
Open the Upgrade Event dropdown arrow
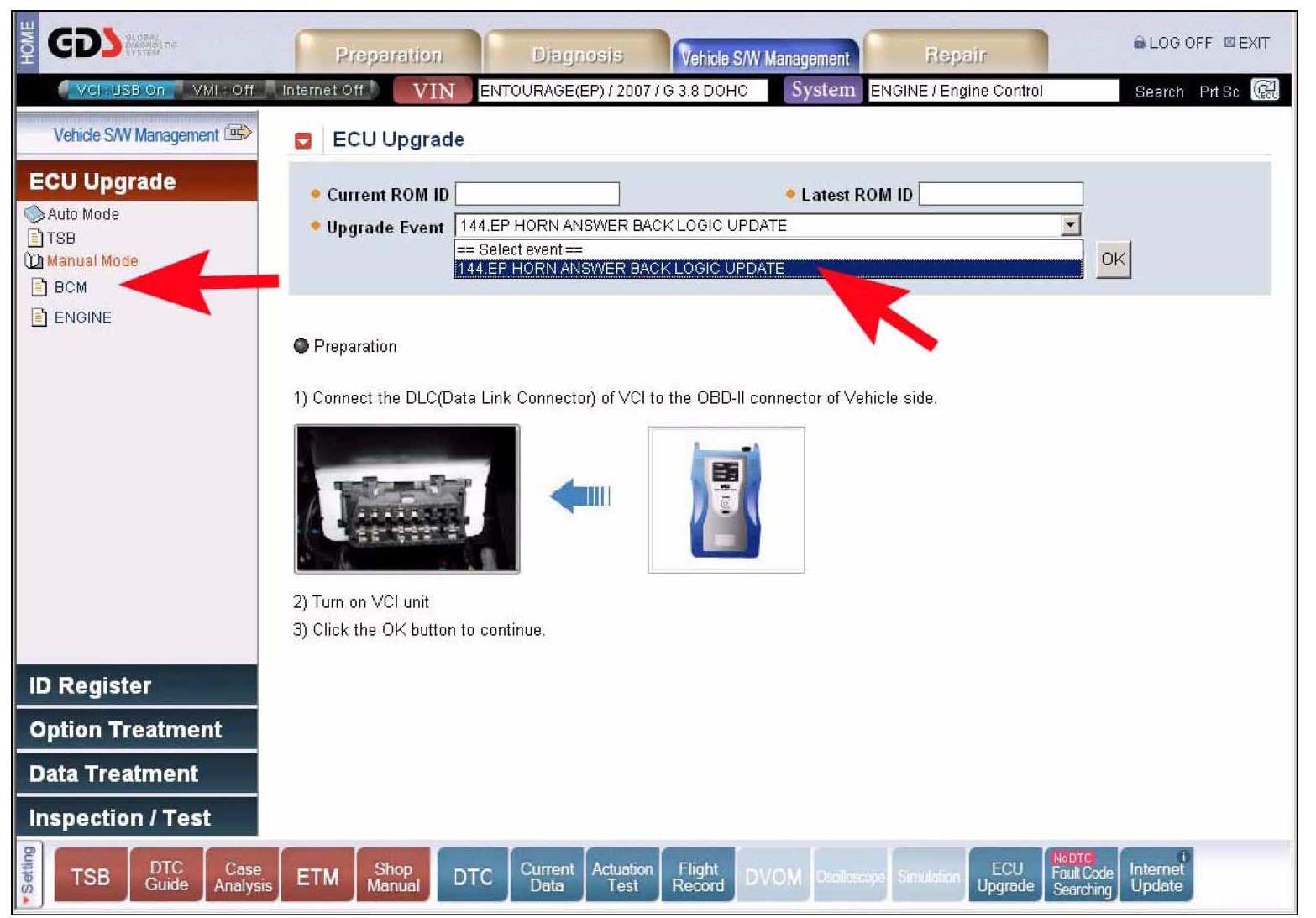pos(1070,225)
